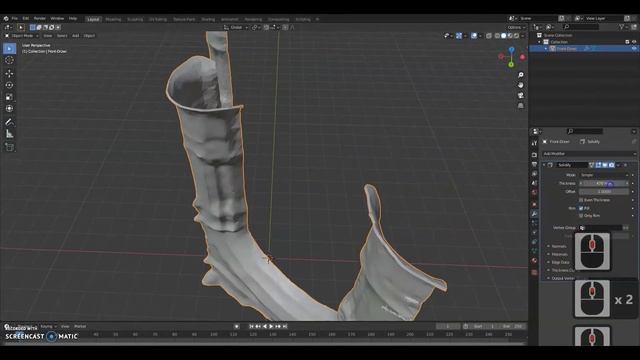Expand the Materials subpanel
The width and height of the screenshot is (640, 360).
(559, 254)
